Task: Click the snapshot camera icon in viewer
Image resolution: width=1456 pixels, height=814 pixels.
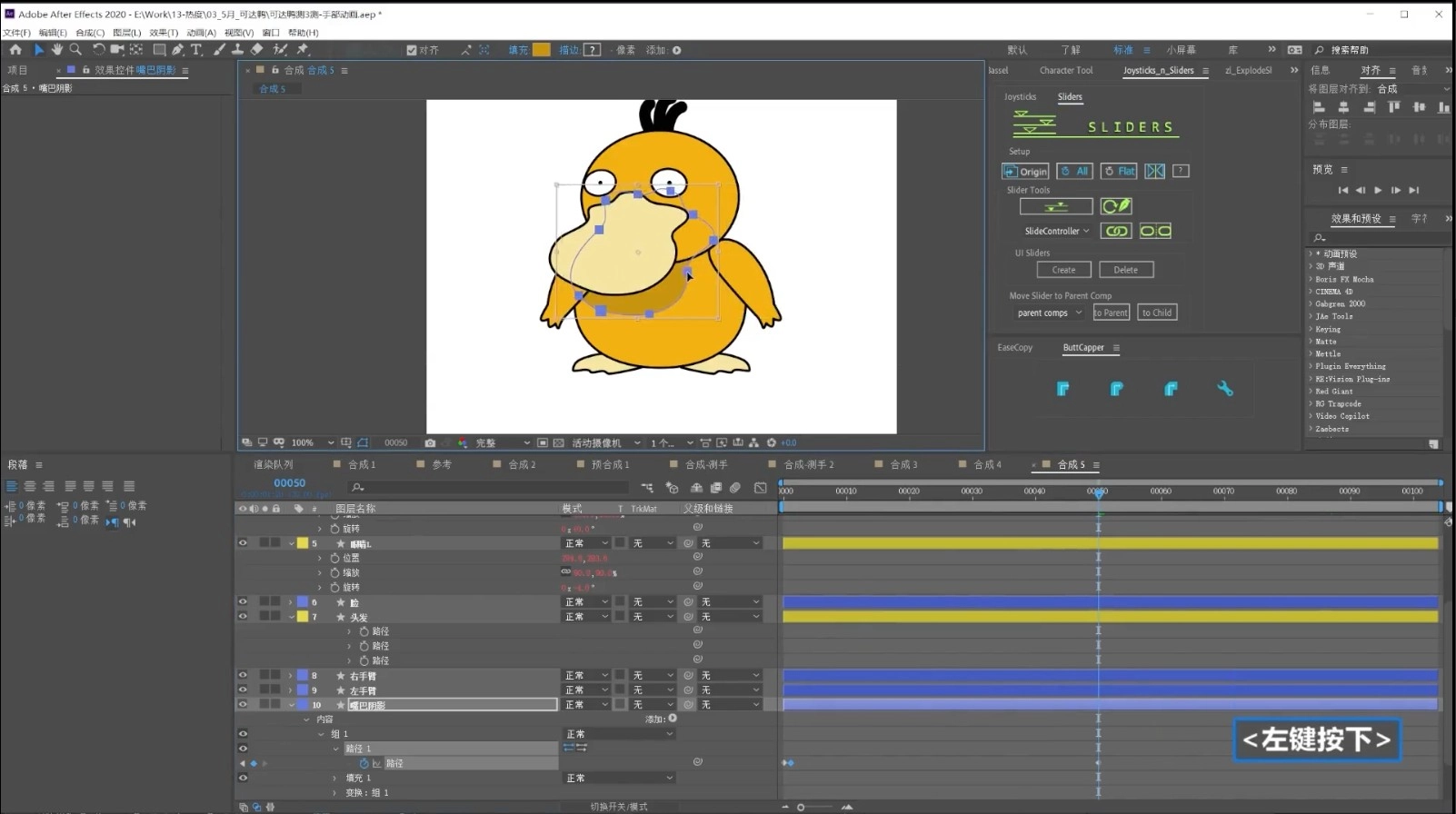Action: (430, 443)
